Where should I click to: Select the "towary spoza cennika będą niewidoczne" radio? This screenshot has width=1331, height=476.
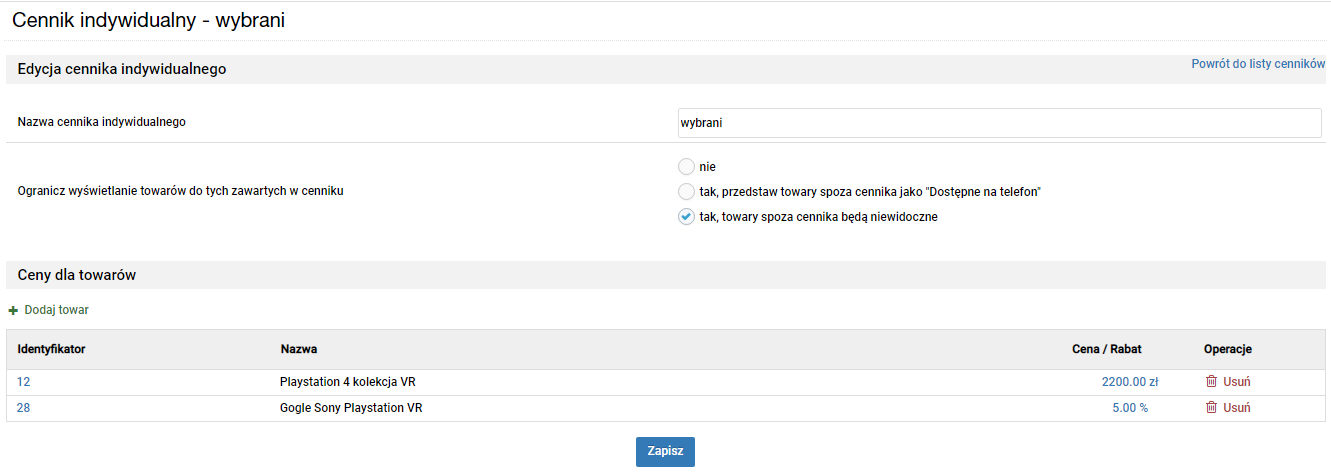coord(686,216)
